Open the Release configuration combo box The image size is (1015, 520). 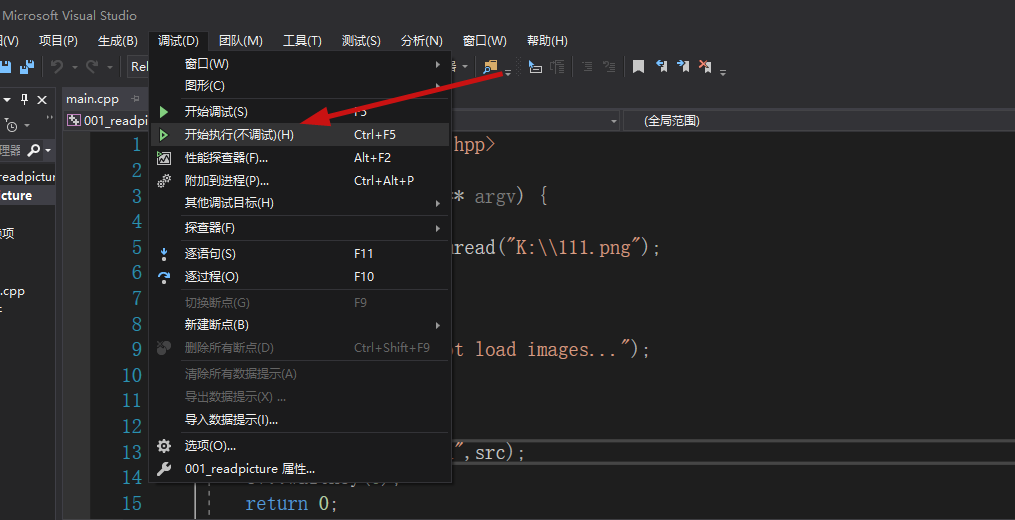pyautogui.click(x=139, y=66)
